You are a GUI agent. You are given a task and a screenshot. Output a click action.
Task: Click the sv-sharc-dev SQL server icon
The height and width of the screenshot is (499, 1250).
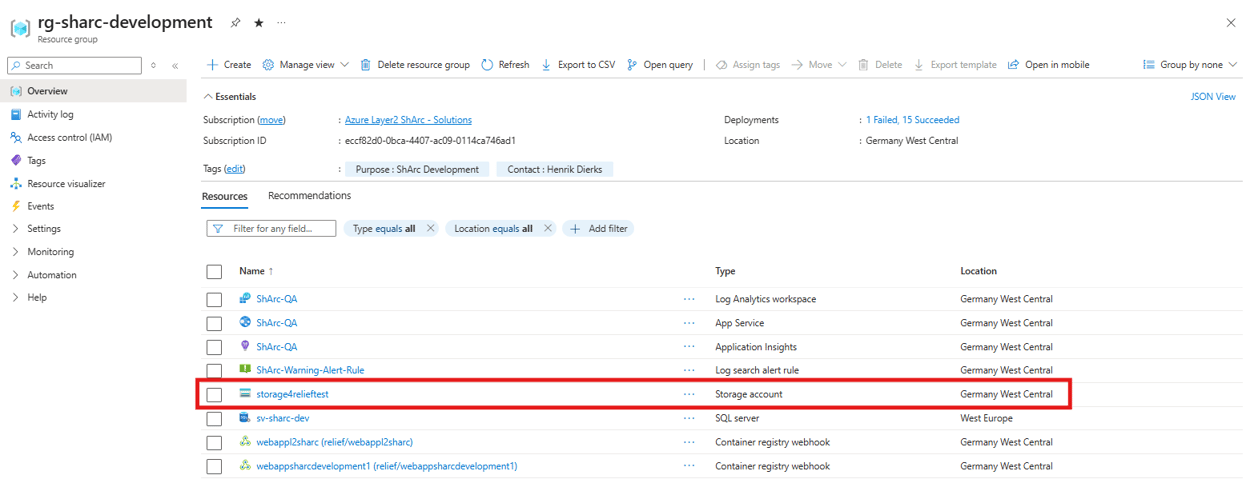pos(245,418)
